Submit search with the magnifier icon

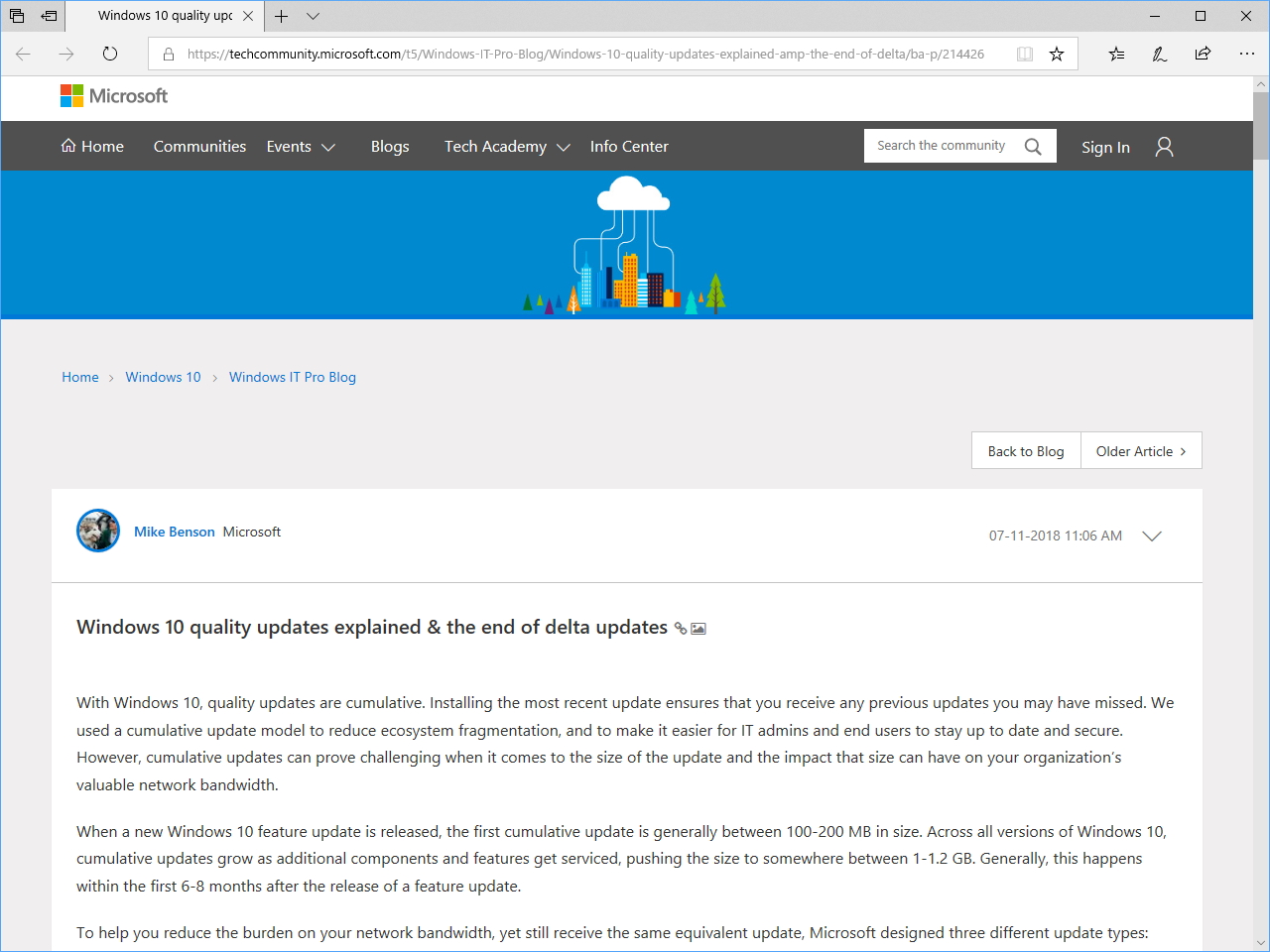[x=1033, y=147]
